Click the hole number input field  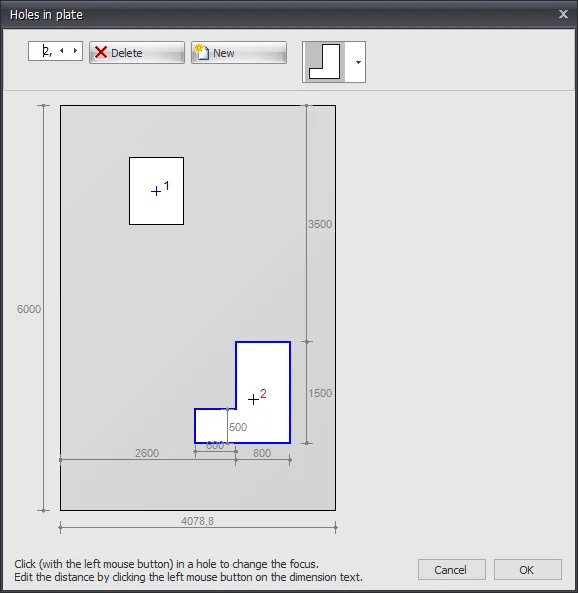click(55, 51)
